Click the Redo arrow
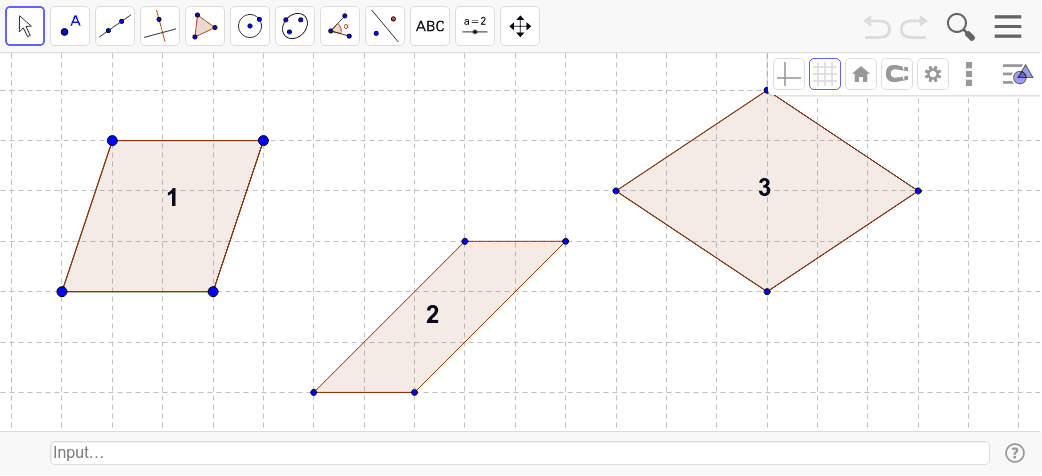This screenshot has width=1042, height=476. (914, 27)
